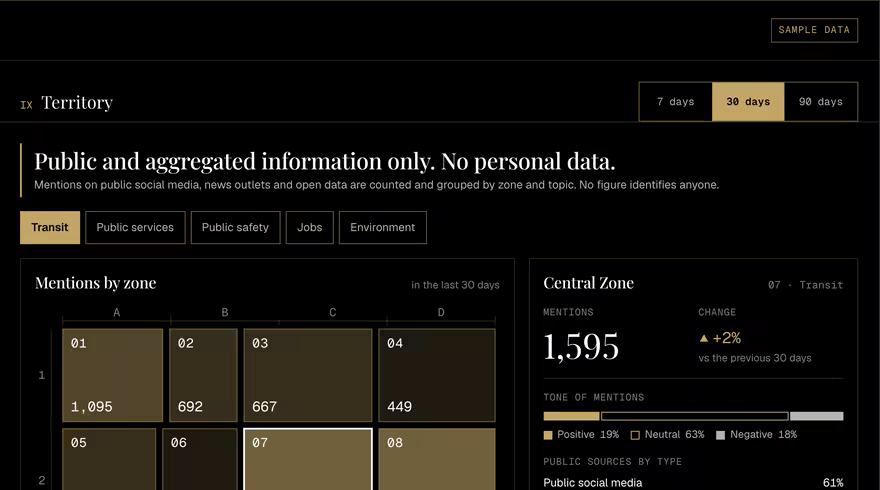Select the 30 days range

tap(748, 102)
